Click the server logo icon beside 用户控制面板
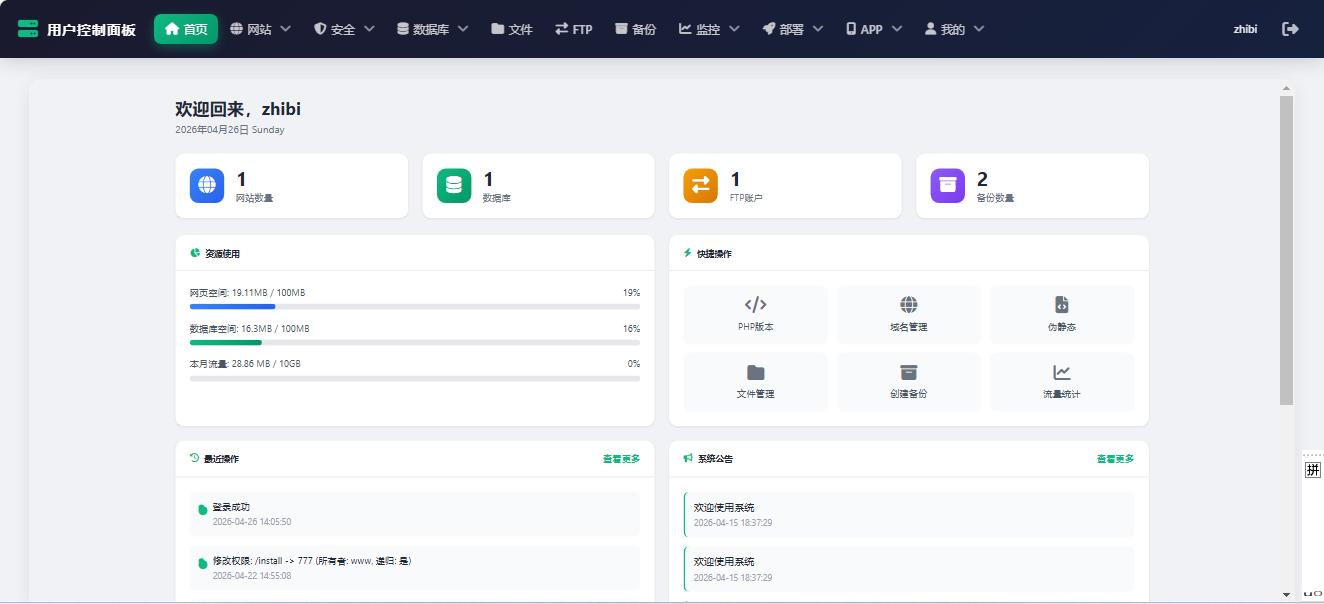The height and width of the screenshot is (604, 1324). point(28,29)
